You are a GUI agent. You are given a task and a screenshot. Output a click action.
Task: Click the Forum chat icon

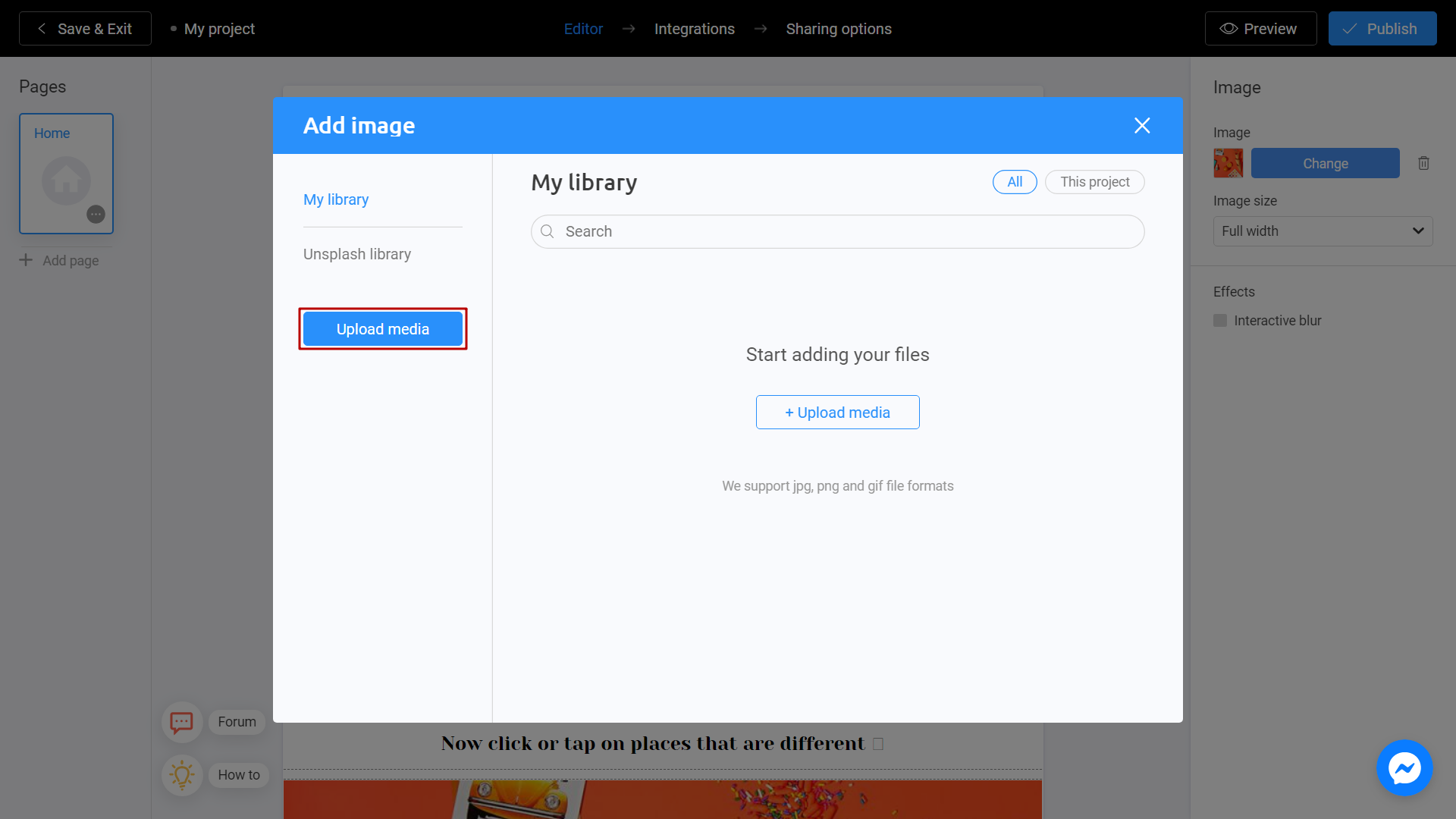(183, 721)
